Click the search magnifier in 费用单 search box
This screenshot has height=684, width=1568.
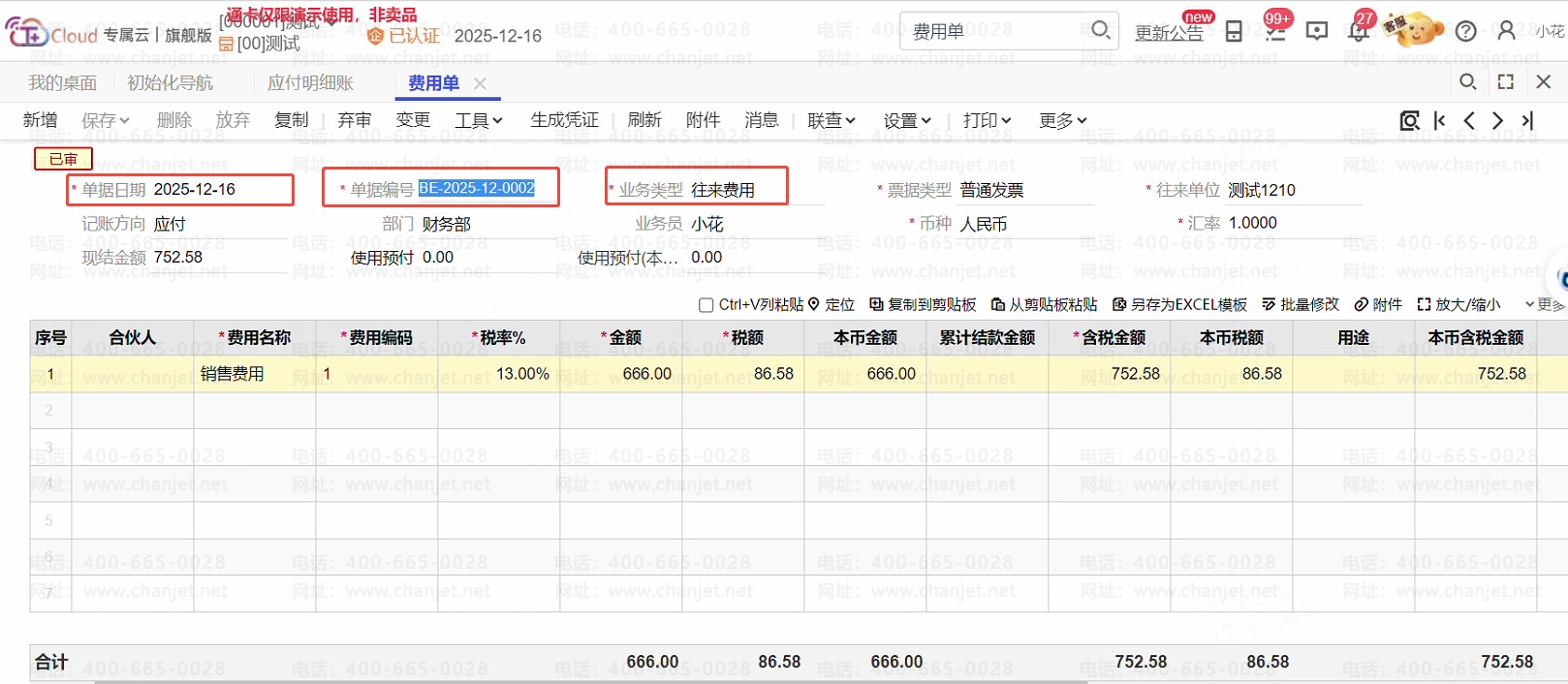tap(1100, 30)
